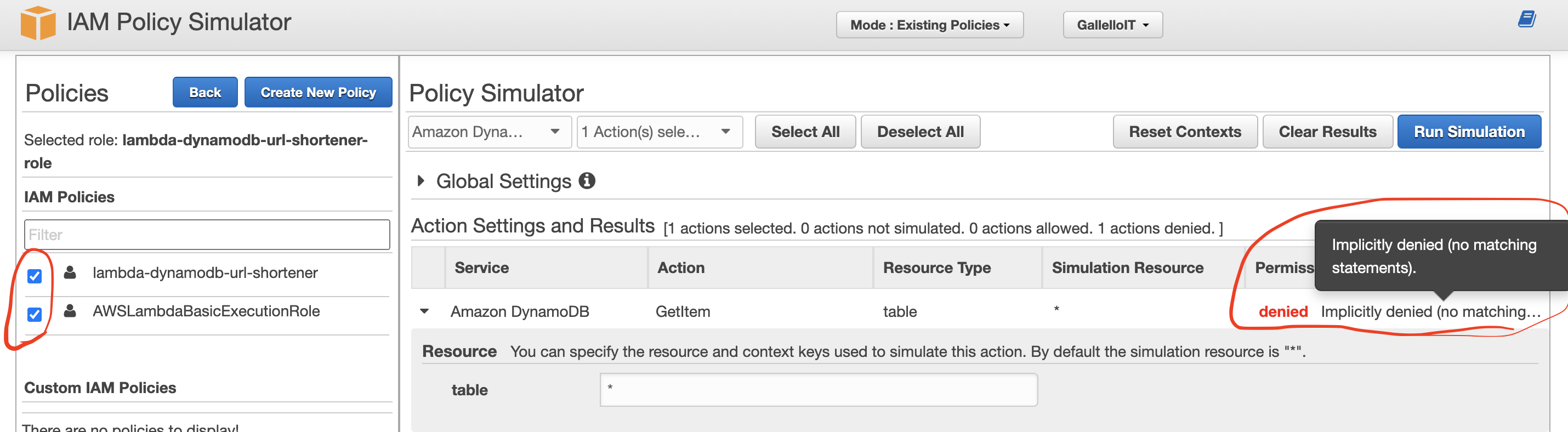Click the red denied permission status
This screenshot has width=1568, height=432.
[x=1283, y=311]
